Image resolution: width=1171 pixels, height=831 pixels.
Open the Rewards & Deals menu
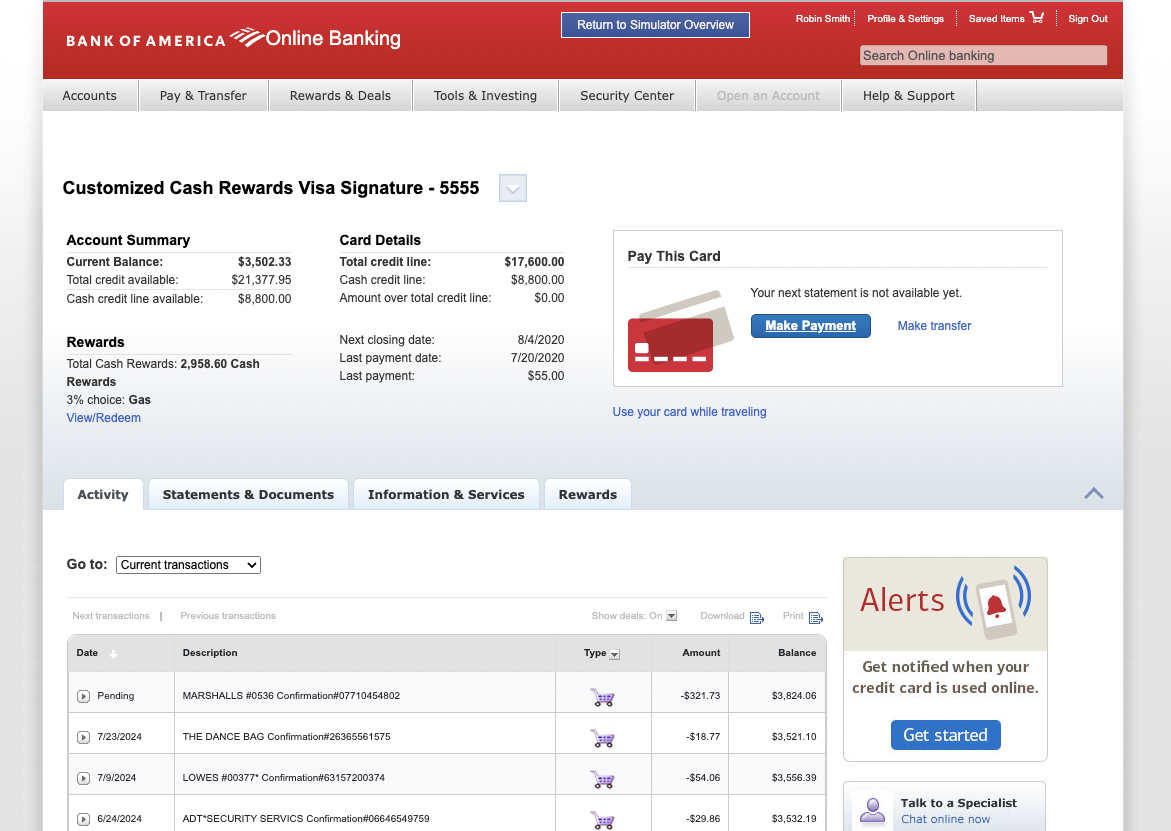pos(341,96)
